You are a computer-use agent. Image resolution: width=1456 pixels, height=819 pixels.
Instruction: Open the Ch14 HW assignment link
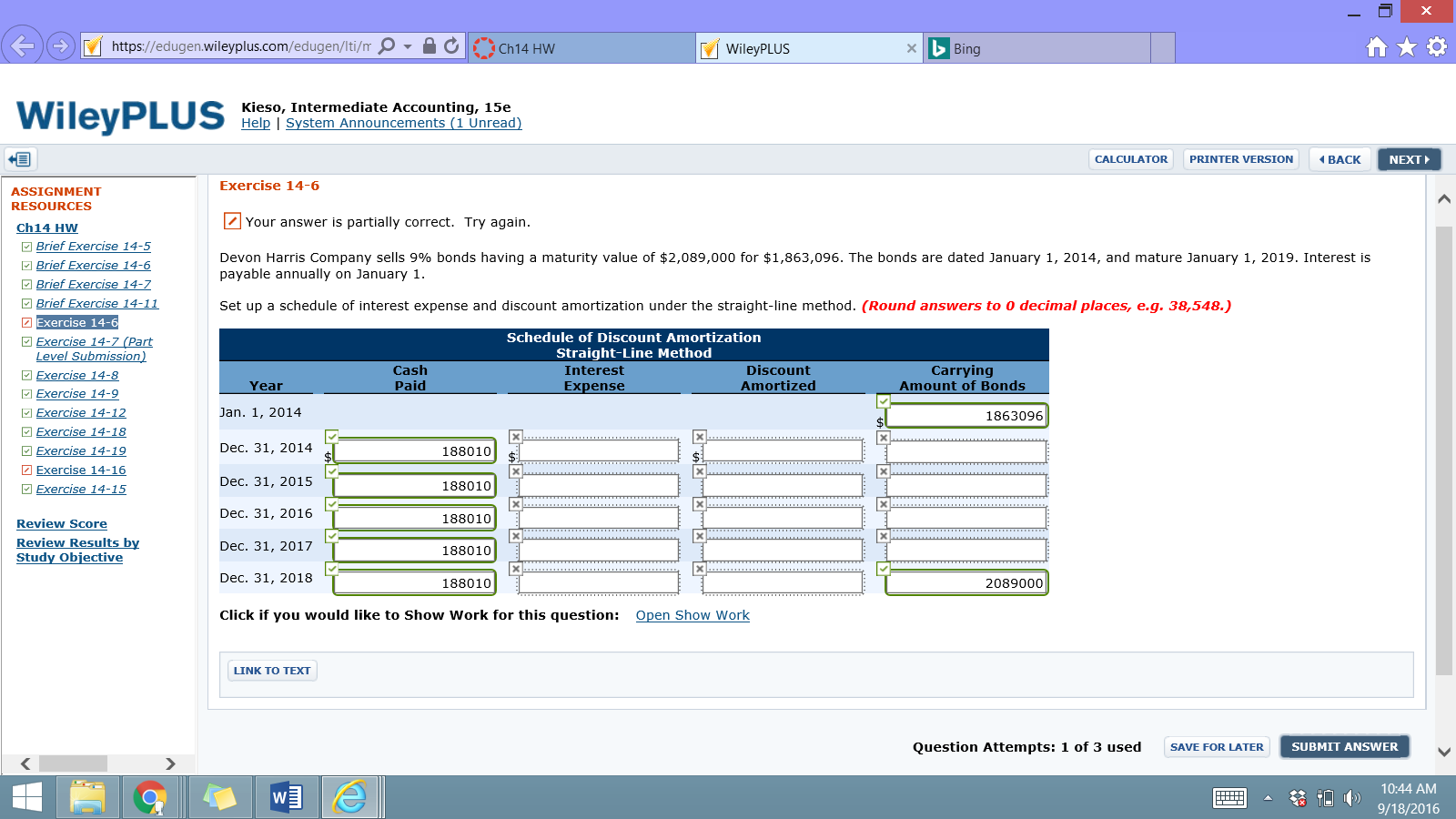pyautogui.click(x=47, y=227)
